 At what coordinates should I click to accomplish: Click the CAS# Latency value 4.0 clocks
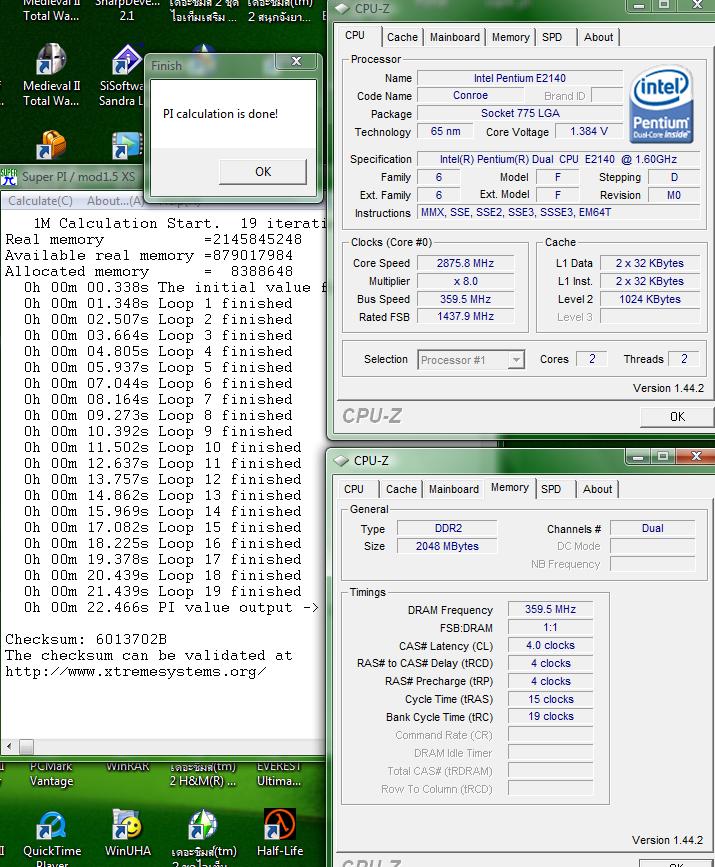[x=550, y=645]
